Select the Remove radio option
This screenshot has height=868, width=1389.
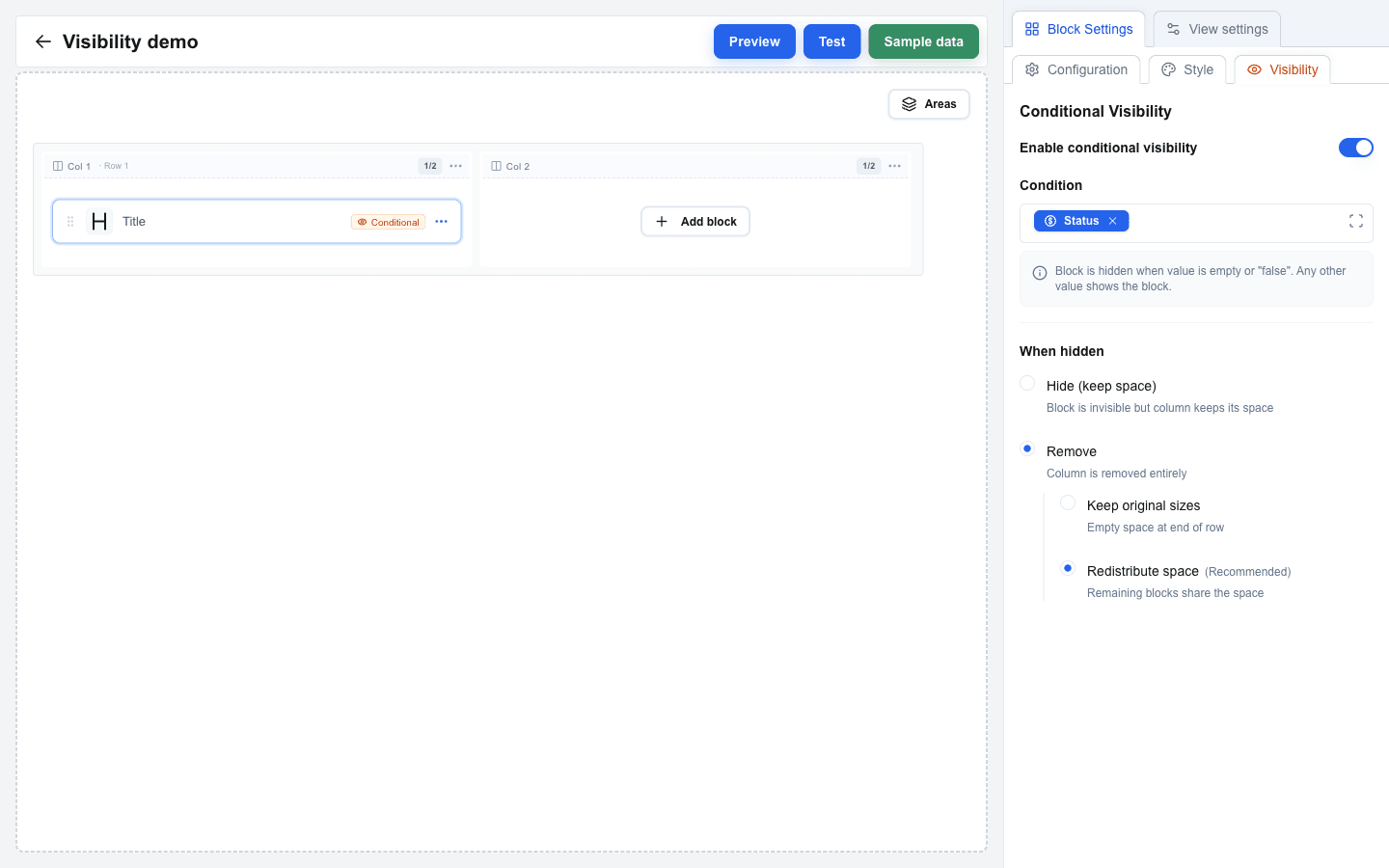pos(1027,449)
